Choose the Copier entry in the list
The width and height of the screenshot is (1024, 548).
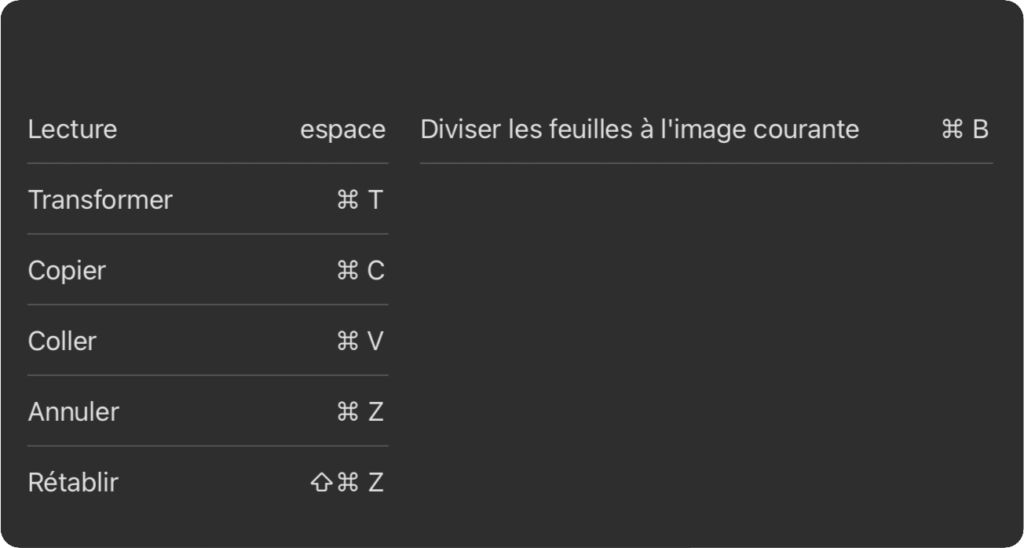point(208,270)
